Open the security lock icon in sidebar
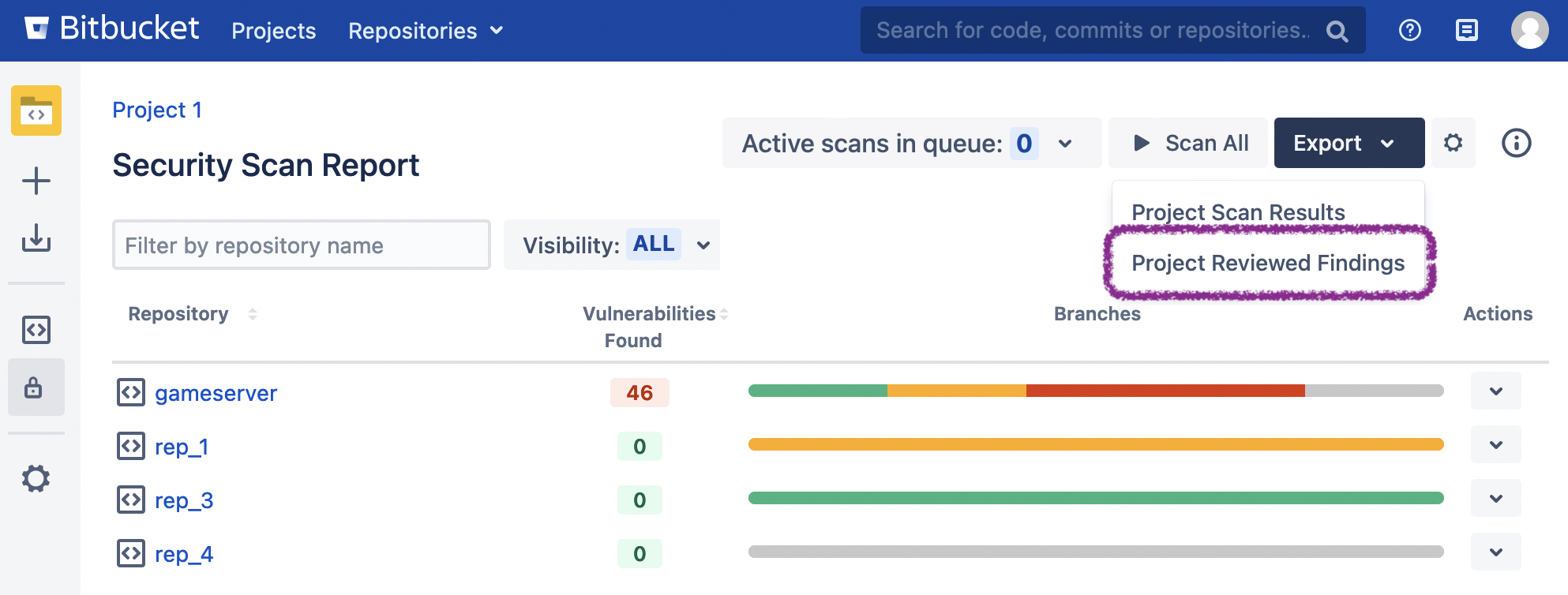The width and height of the screenshot is (1568, 595). 34,387
